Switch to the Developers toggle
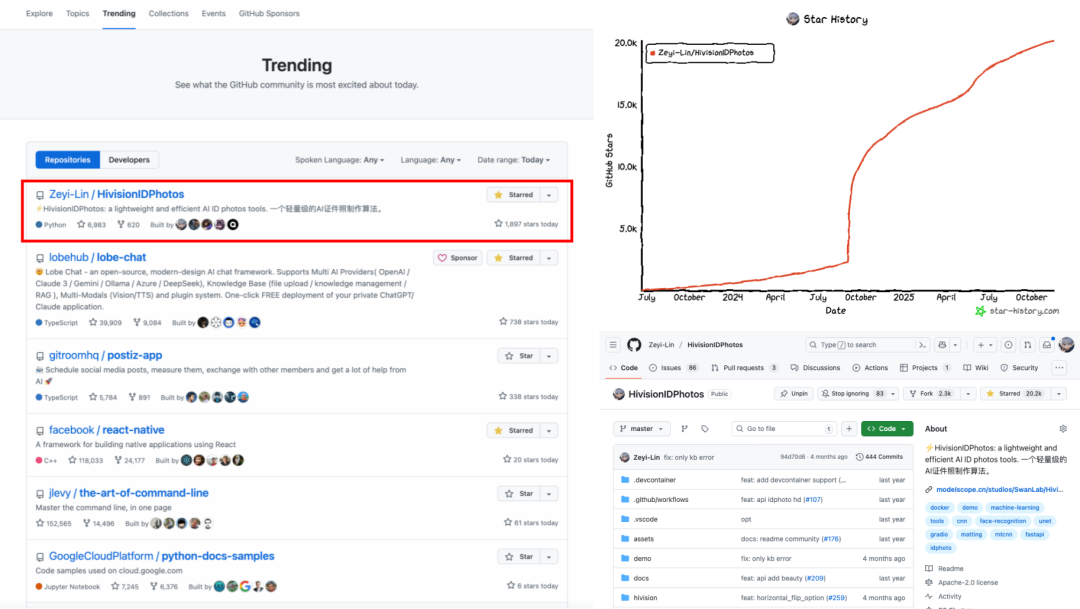The height and width of the screenshot is (609, 1080). (129, 160)
